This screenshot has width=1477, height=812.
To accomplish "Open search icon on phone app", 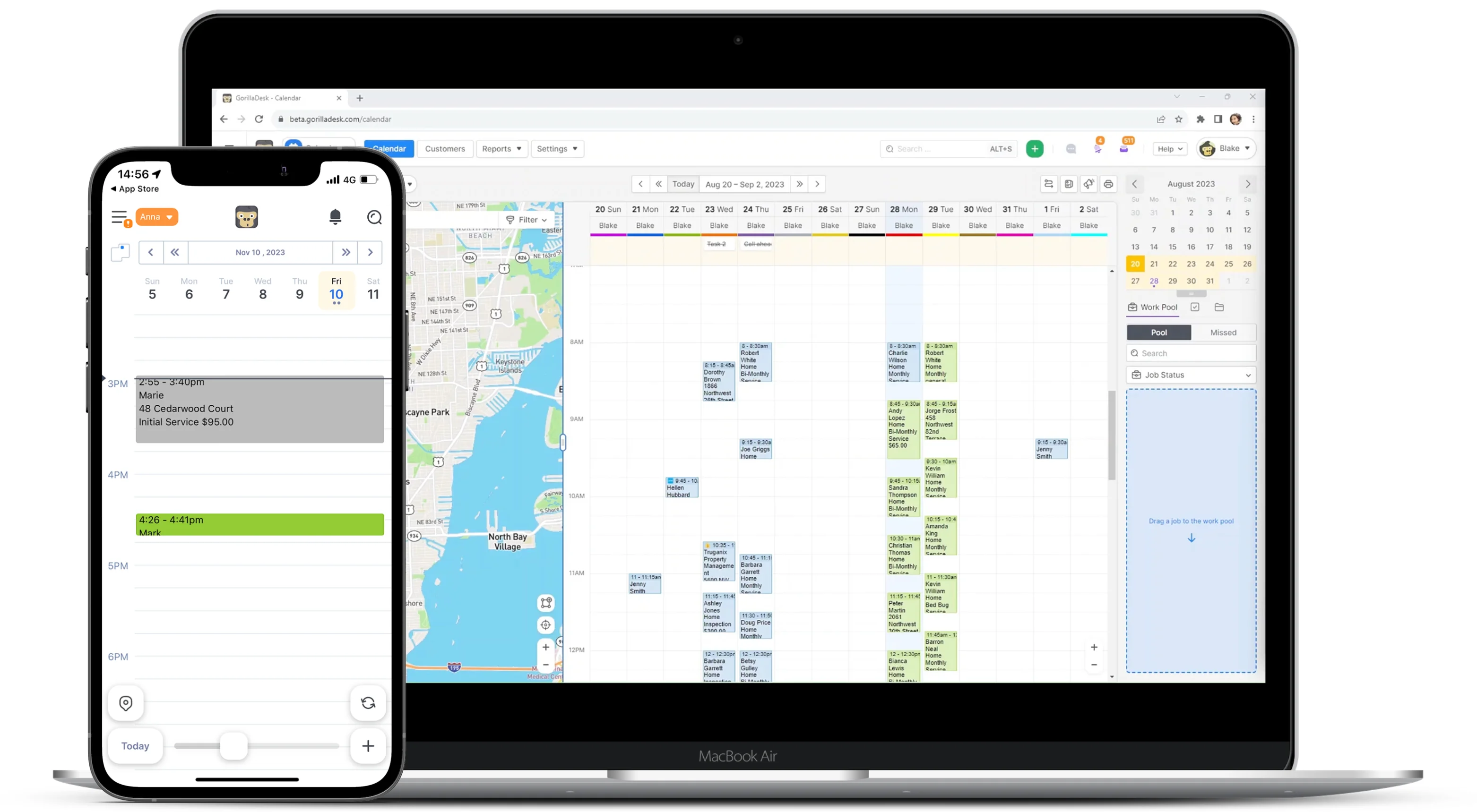I will coord(374,217).
